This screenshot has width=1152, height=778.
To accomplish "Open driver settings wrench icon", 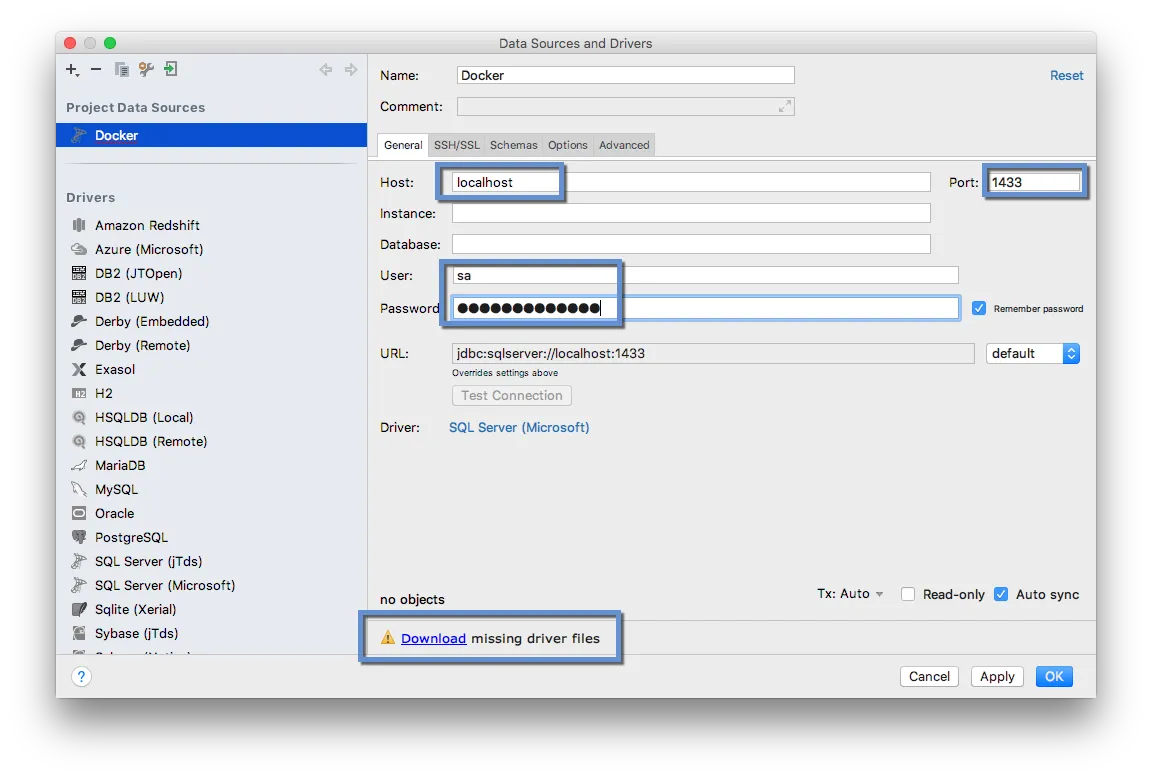I will [146, 69].
